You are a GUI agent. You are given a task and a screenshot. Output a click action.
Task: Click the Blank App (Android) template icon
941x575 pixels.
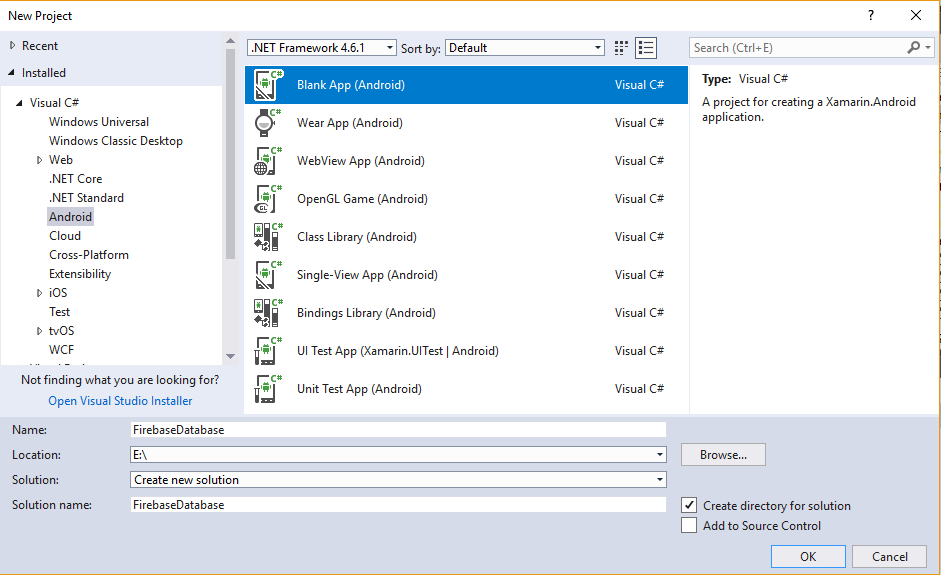tap(266, 85)
